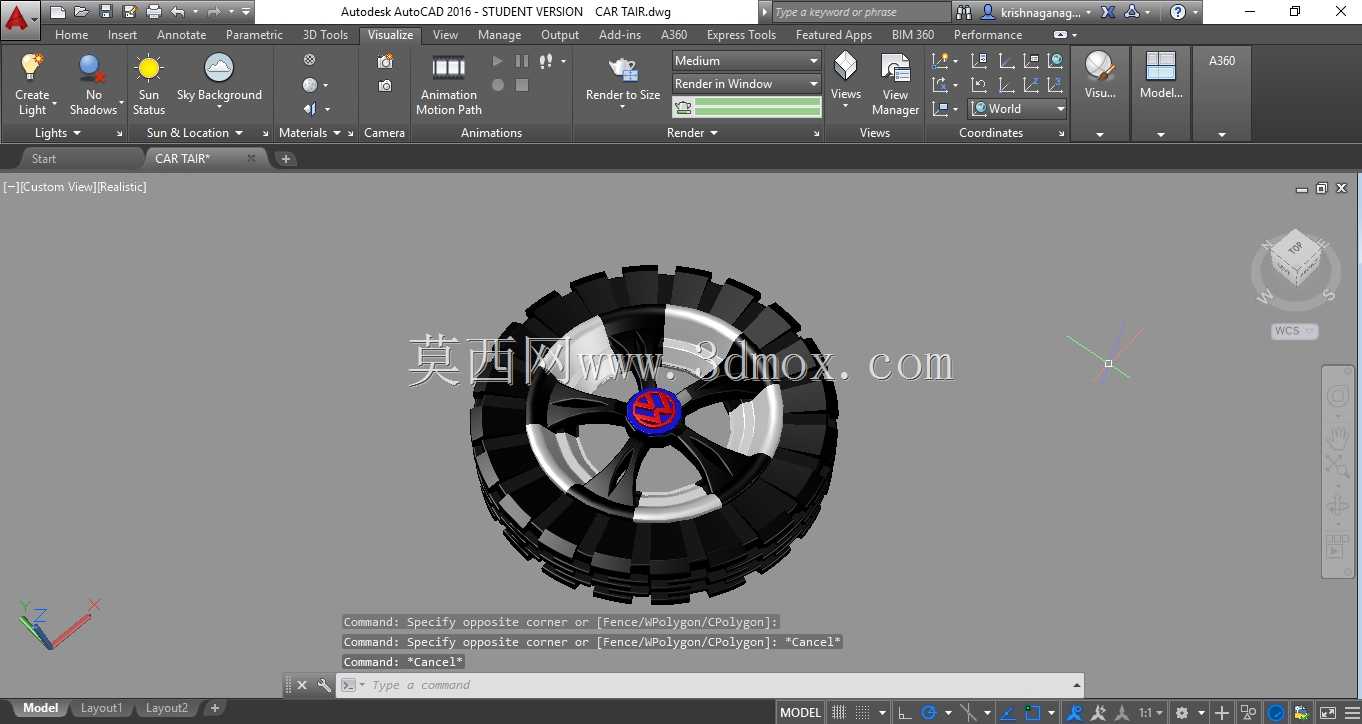1362x724 pixels.
Task: Toggle Polar Tracking in status bar
Action: [x=929, y=713]
